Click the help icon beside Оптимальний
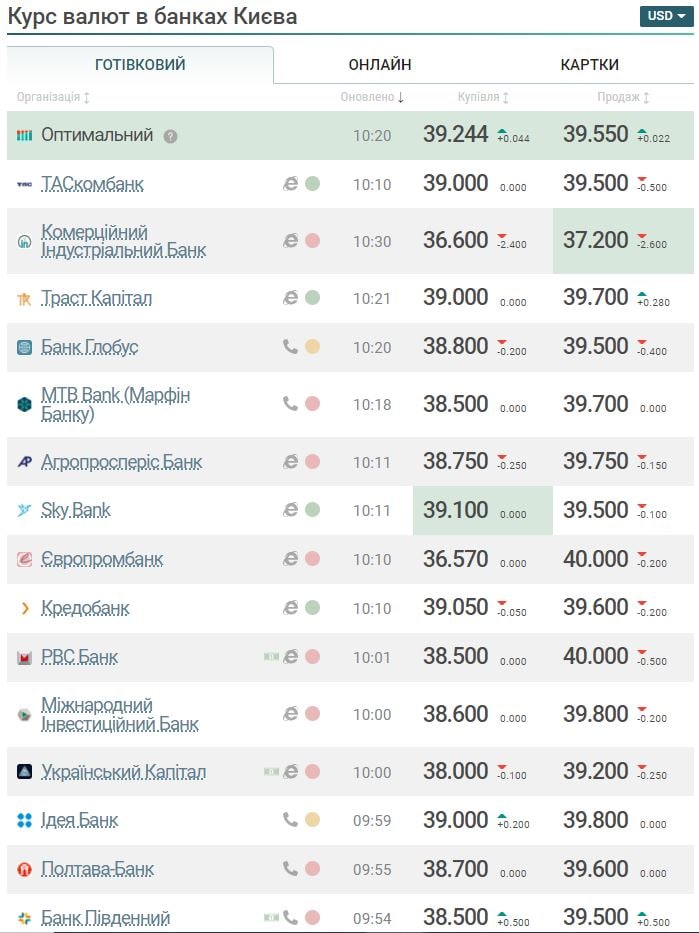This screenshot has width=699, height=933. point(170,136)
